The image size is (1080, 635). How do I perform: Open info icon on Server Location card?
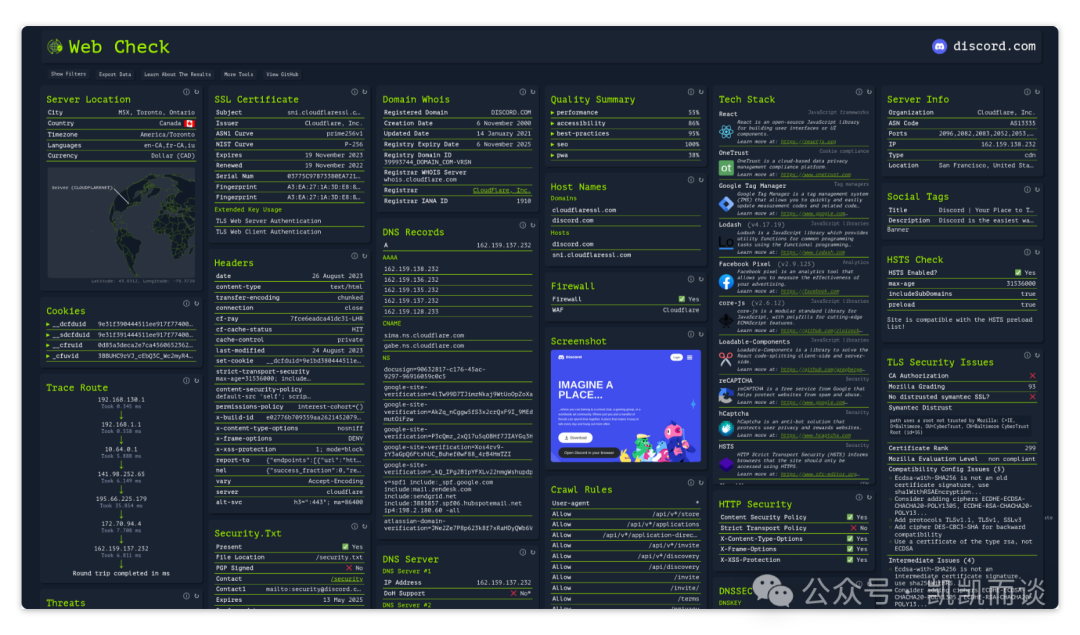186,92
